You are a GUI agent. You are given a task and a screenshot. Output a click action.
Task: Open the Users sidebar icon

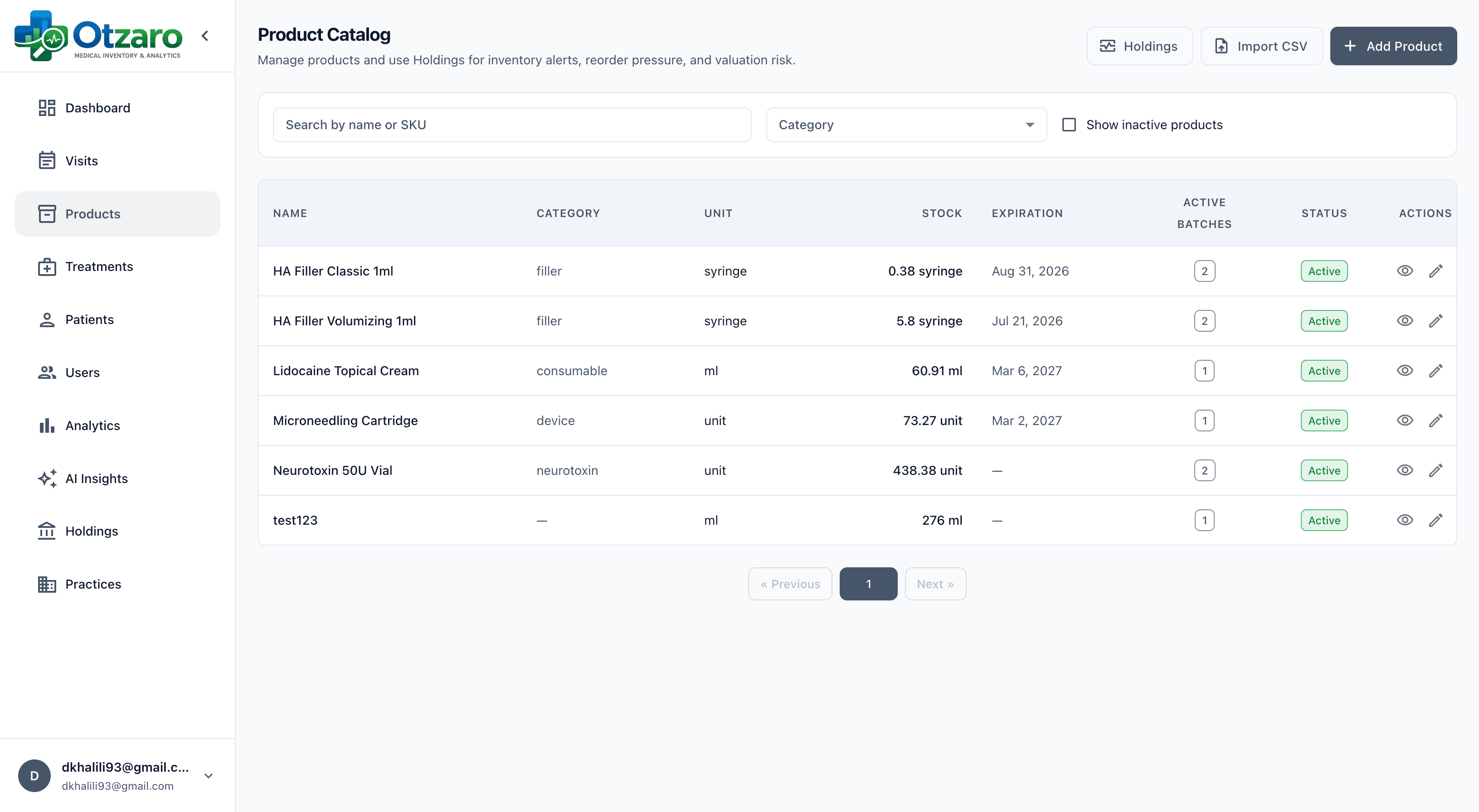tap(47, 372)
